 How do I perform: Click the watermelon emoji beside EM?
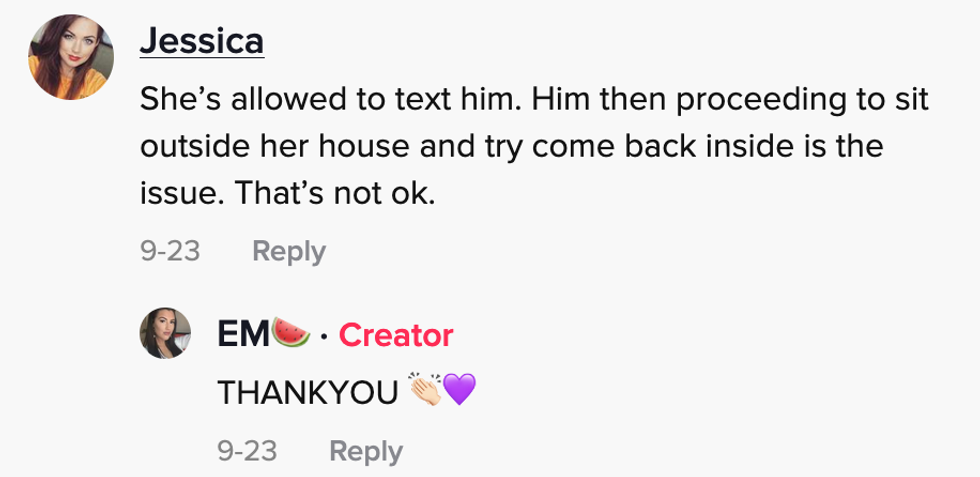click(292, 334)
